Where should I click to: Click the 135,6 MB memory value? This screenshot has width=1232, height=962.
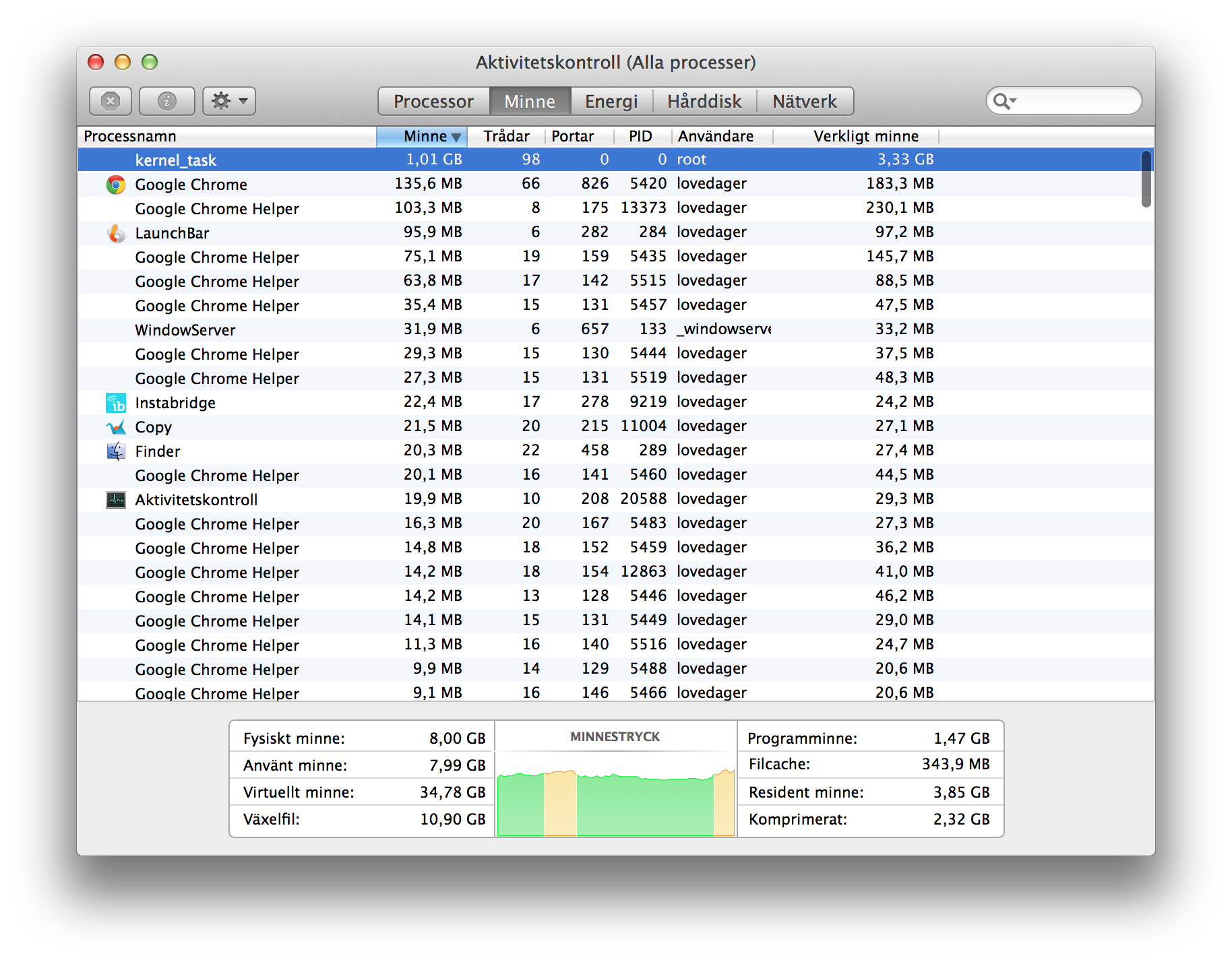(428, 184)
